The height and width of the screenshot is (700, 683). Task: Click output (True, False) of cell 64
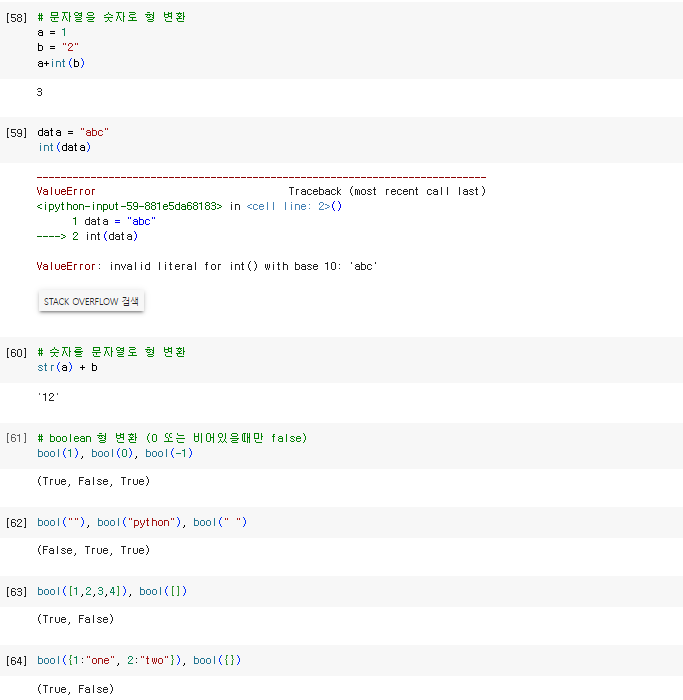(x=75, y=689)
